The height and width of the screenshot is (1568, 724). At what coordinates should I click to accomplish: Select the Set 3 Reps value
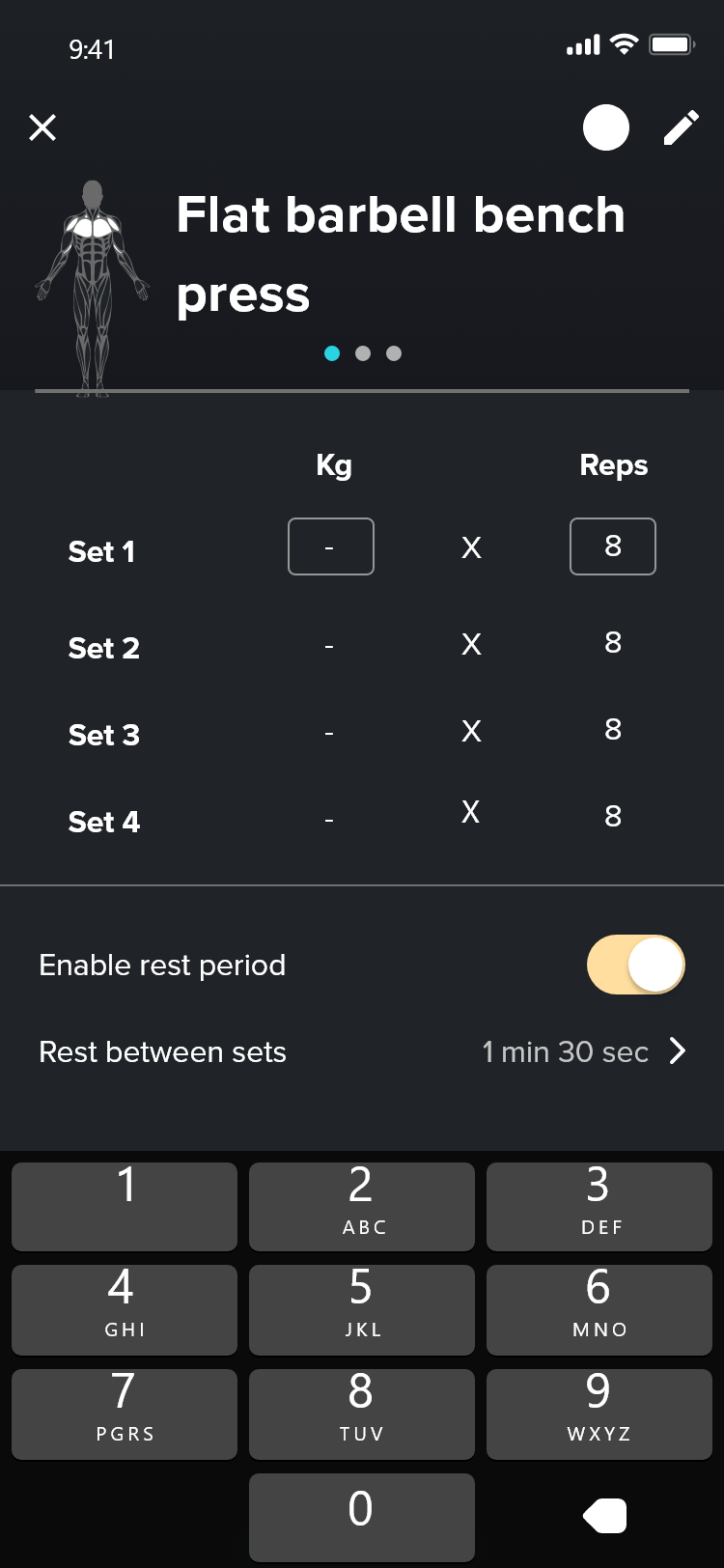pyautogui.click(x=613, y=730)
